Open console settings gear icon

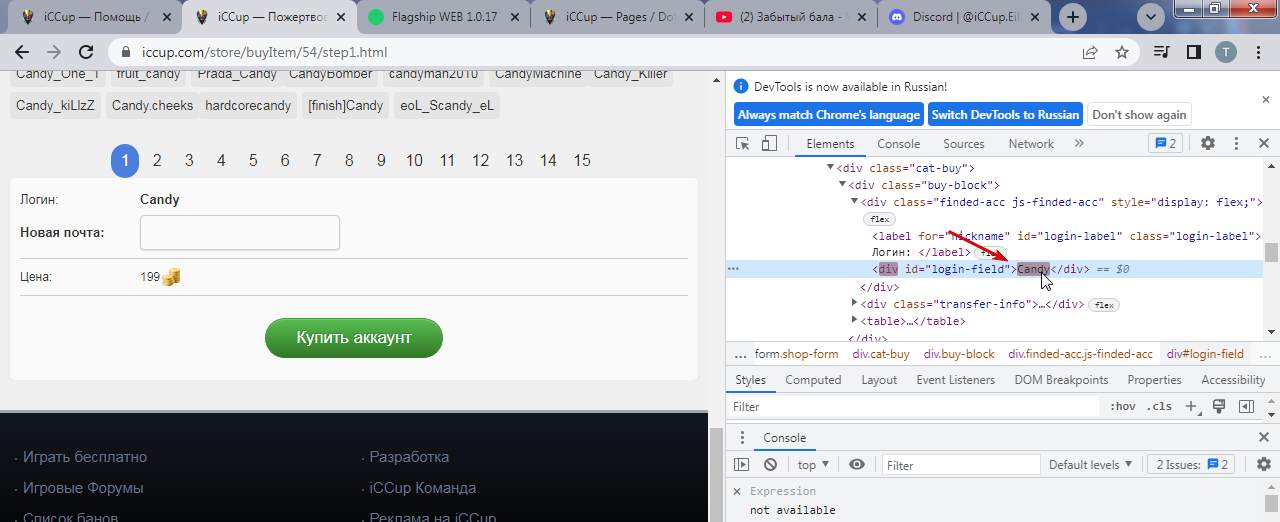[1264, 465]
